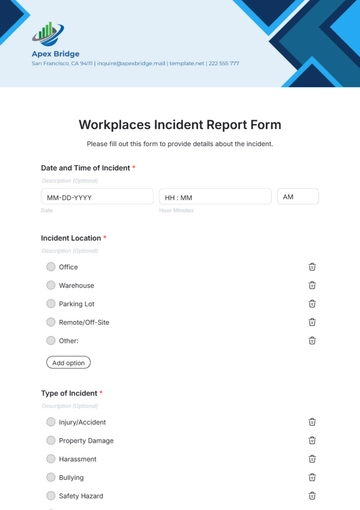This screenshot has width=360, height=510.
Task: Click the Type of Incident label
Action: 69,393
